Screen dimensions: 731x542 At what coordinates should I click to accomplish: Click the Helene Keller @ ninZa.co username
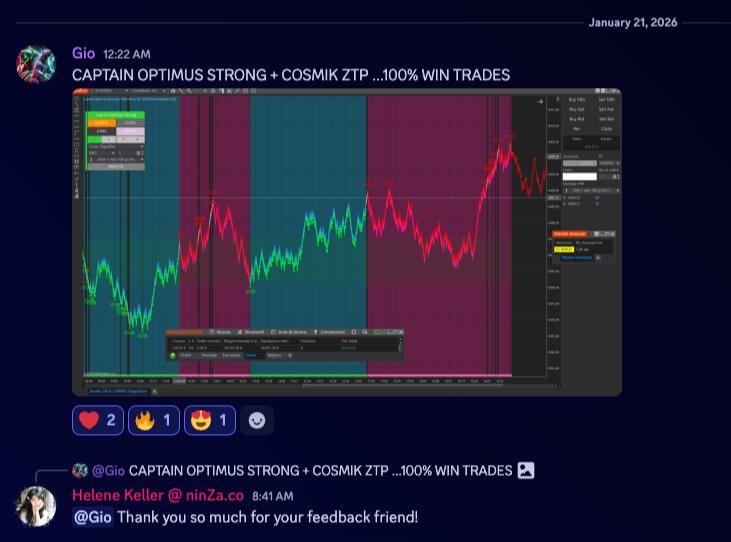pos(158,495)
